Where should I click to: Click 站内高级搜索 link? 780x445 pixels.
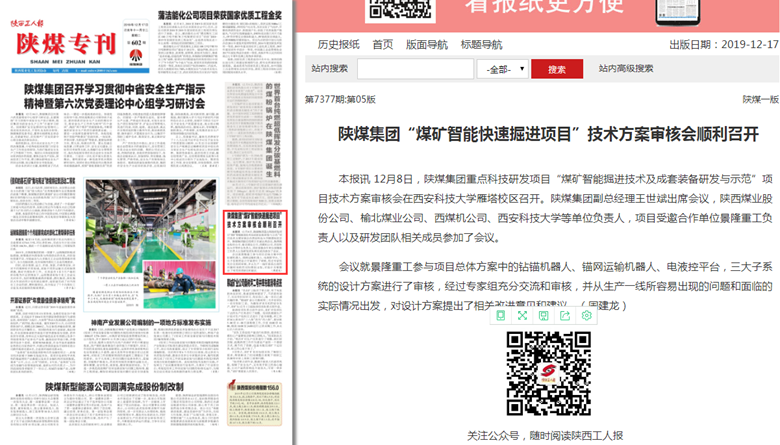[626, 69]
